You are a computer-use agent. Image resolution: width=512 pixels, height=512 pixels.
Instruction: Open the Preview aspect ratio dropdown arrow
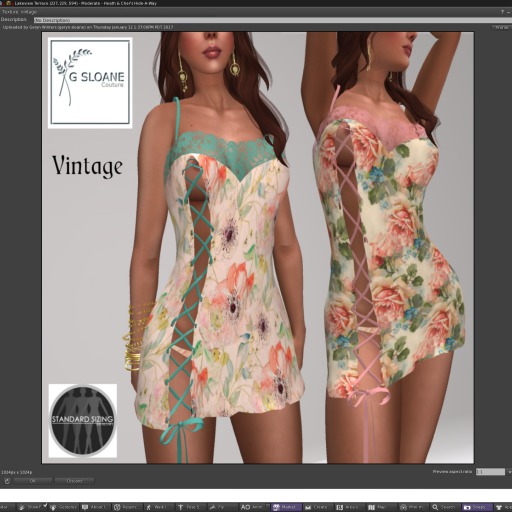509,472
